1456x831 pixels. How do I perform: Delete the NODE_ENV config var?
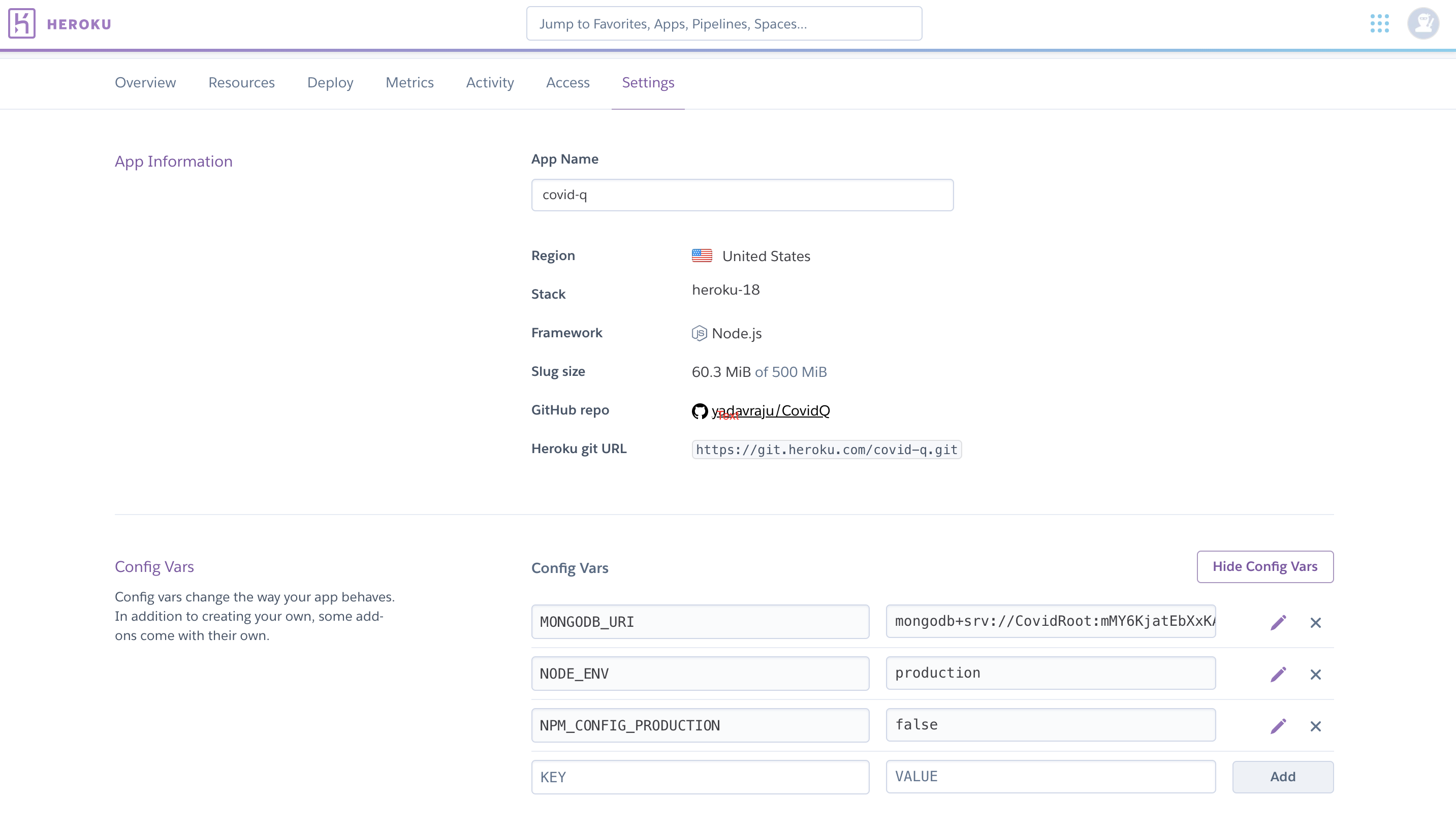[1316, 675]
